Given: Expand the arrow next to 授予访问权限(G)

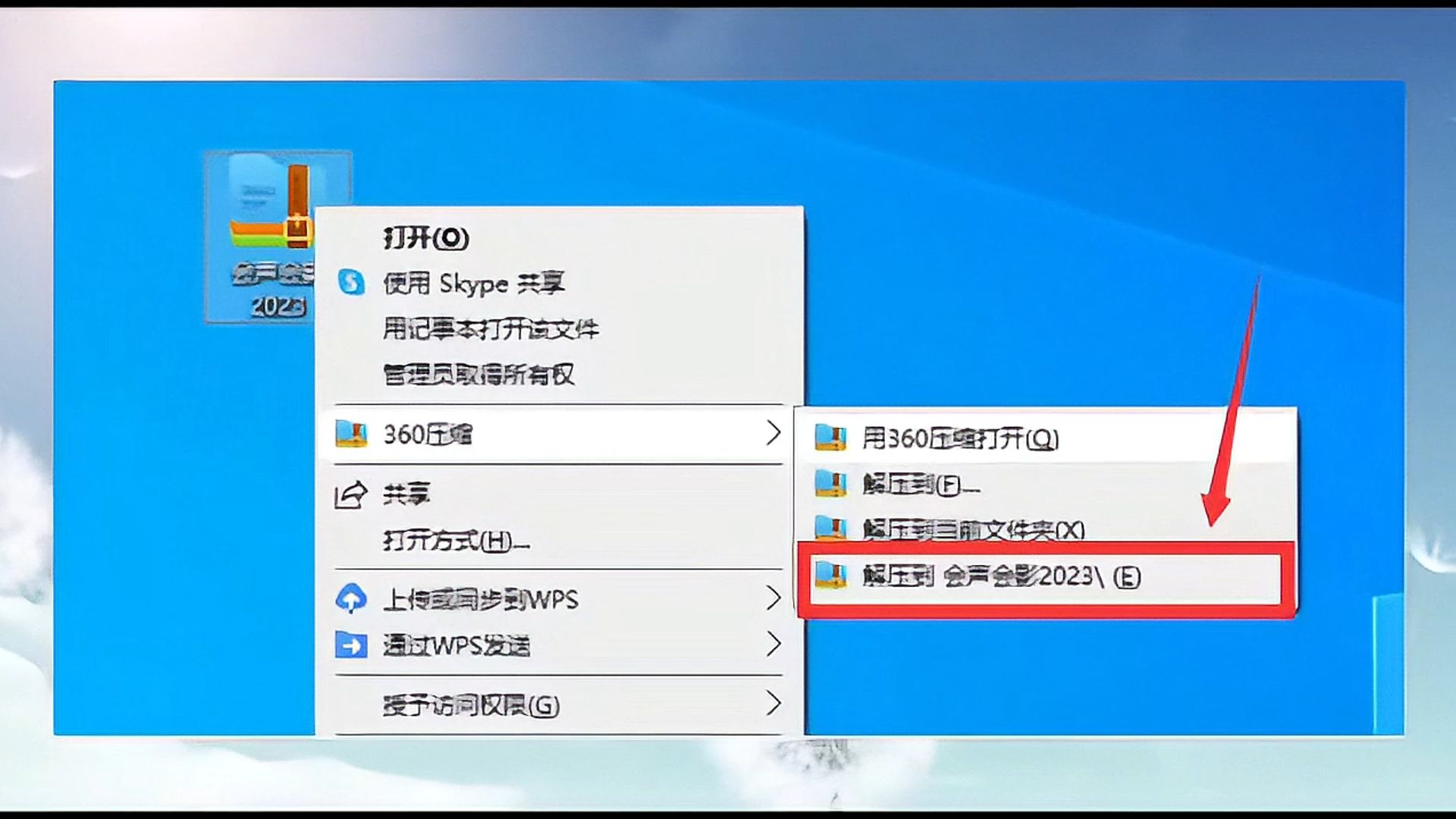Looking at the screenshot, I should 773,703.
